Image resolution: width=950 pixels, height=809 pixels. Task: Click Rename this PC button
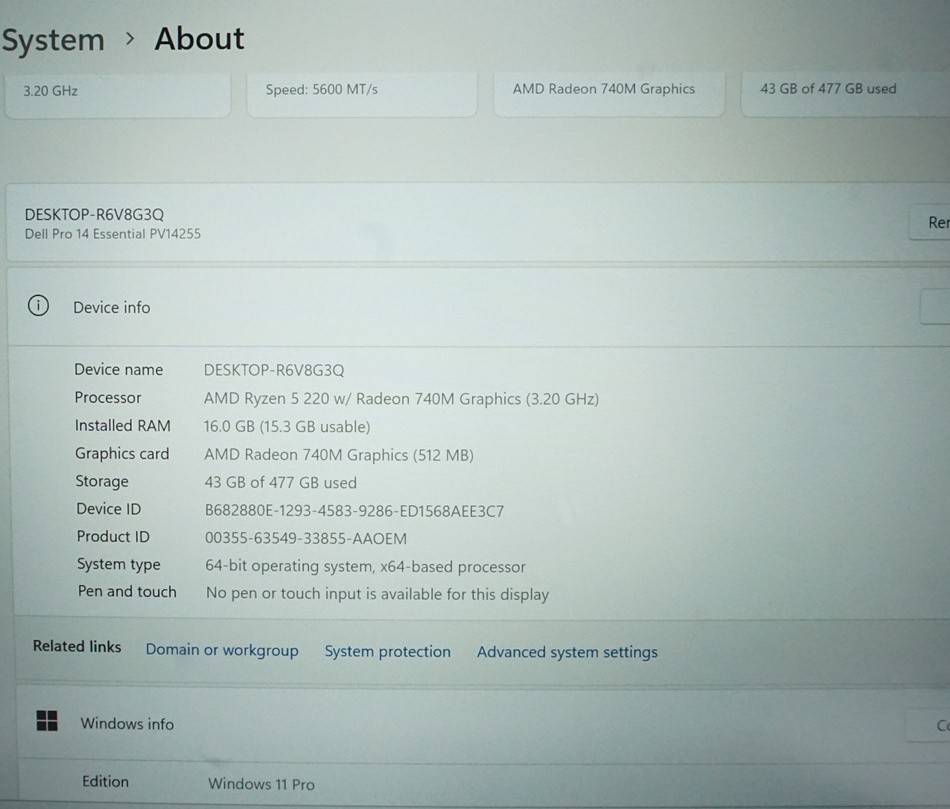pyautogui.click(x=930, y=222)
